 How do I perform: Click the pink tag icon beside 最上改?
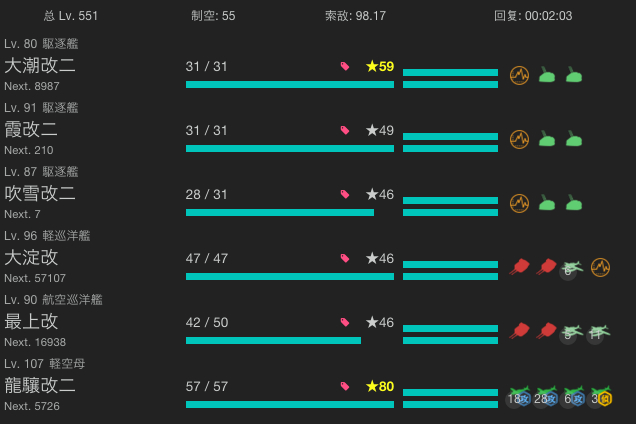(345, 323)
